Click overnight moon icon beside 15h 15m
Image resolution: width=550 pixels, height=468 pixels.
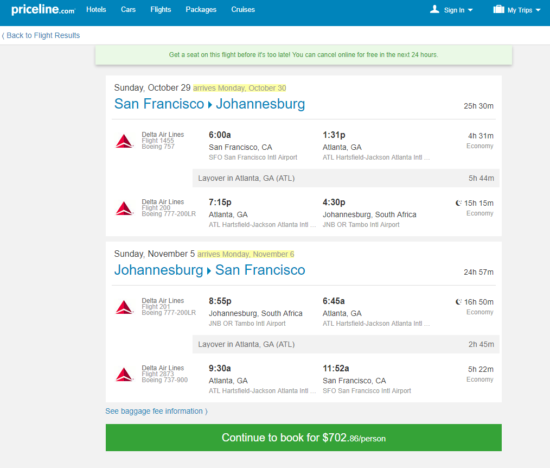click(x=458, y=203)
